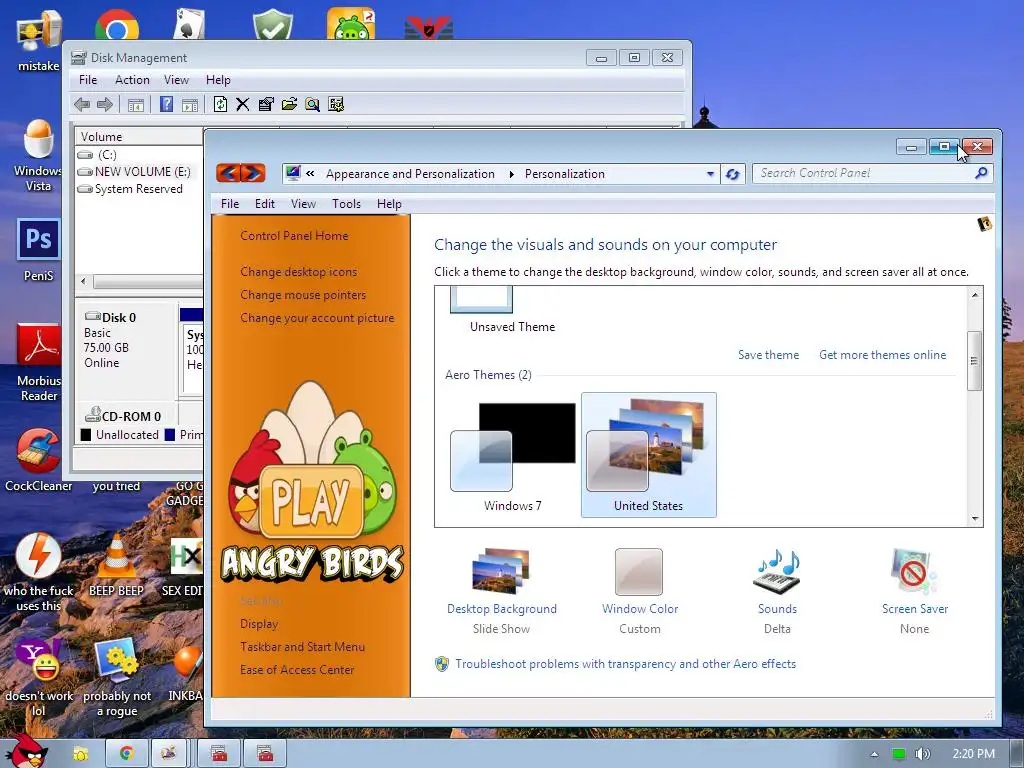1024x768 pixels.
Task: Open the Help menu in Disk Management
Action: [x=218, y=80]
